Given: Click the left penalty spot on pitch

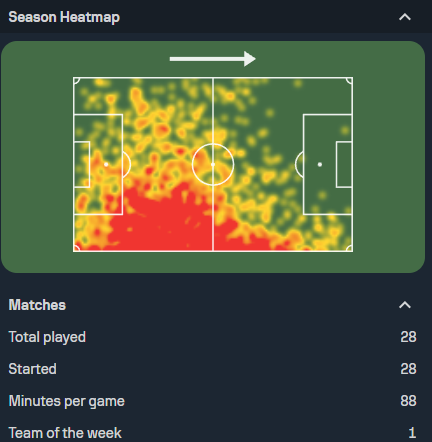Looking at the screenshot, I should click(106, 164).
